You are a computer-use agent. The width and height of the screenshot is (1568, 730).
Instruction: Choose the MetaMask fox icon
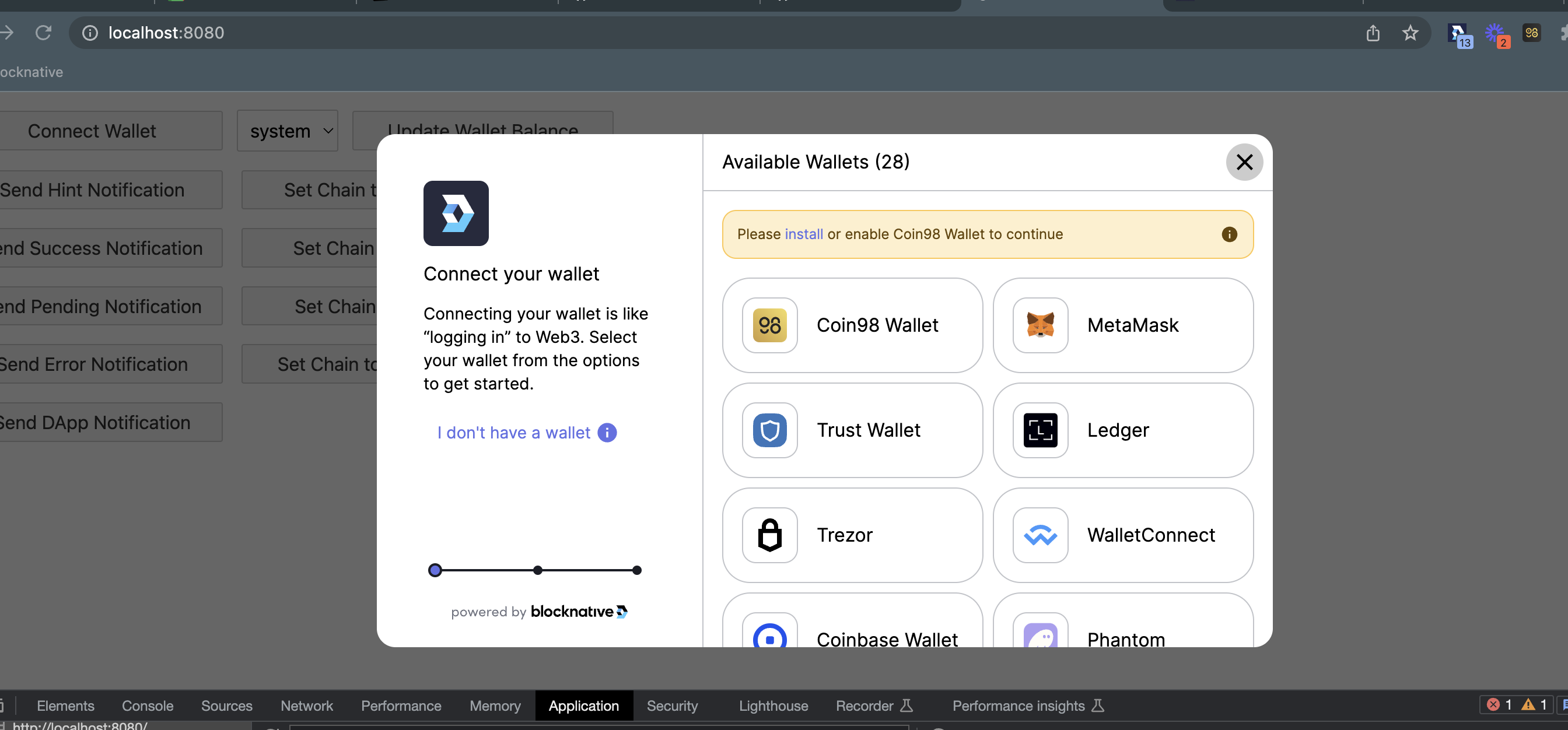(1039, 325)
